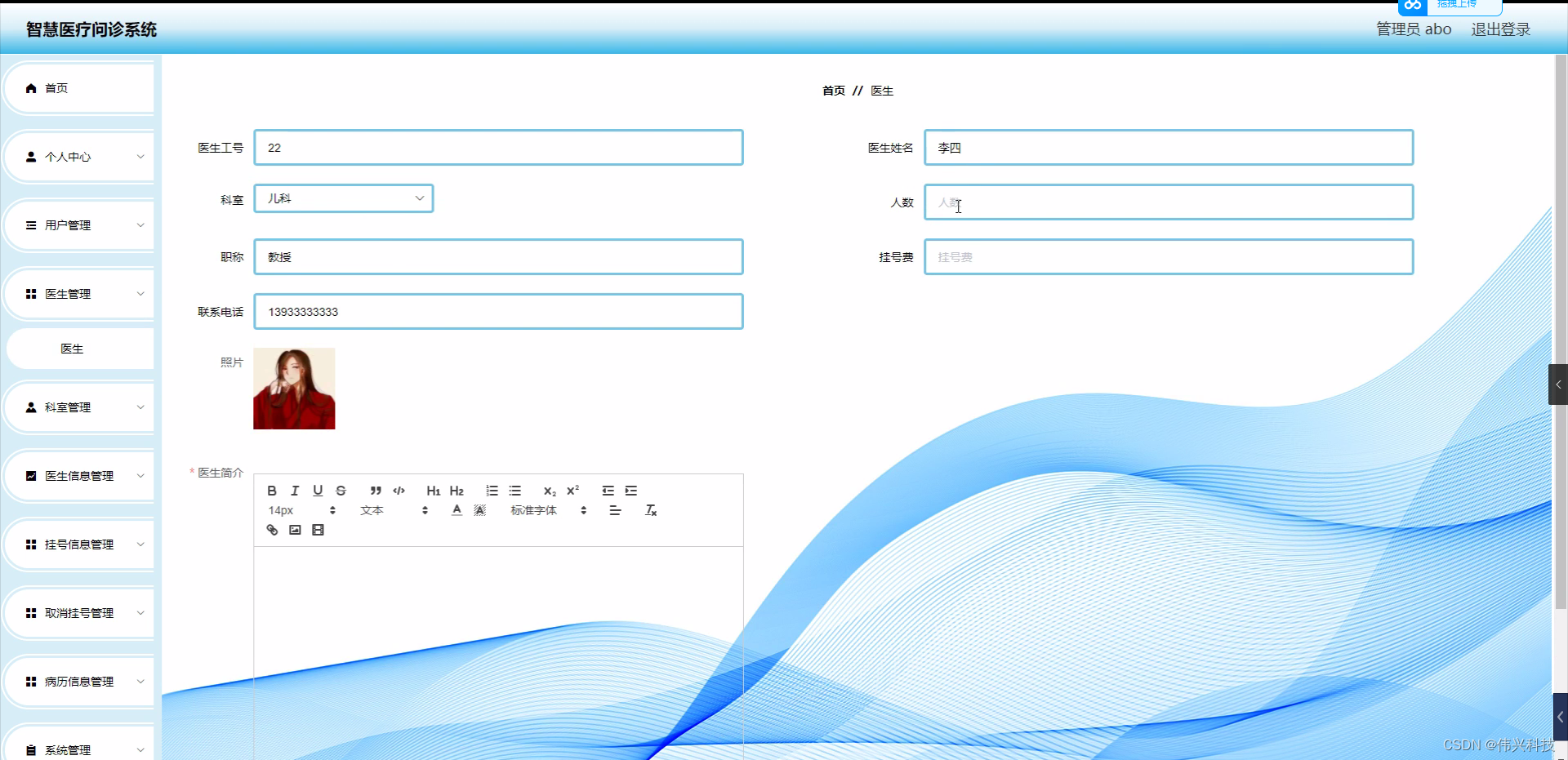Clear text formatting with the Tx icon
Image resolution: width=1568 pixels, height=760 pixels.
click(651, 509)
